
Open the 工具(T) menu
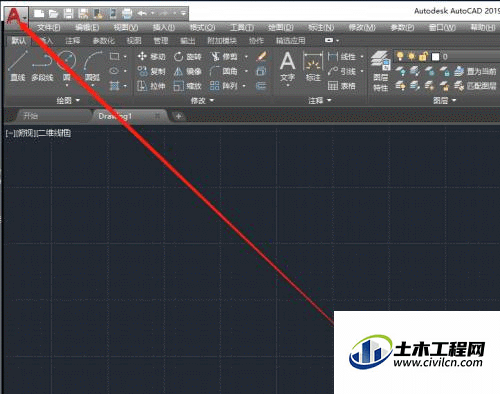coord(242,28)
